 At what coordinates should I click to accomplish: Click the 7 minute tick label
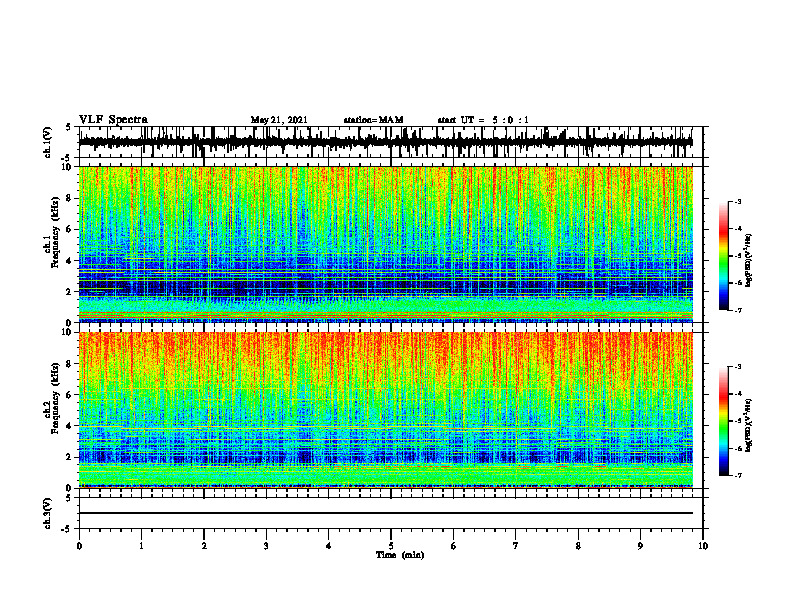coord(516,546)
